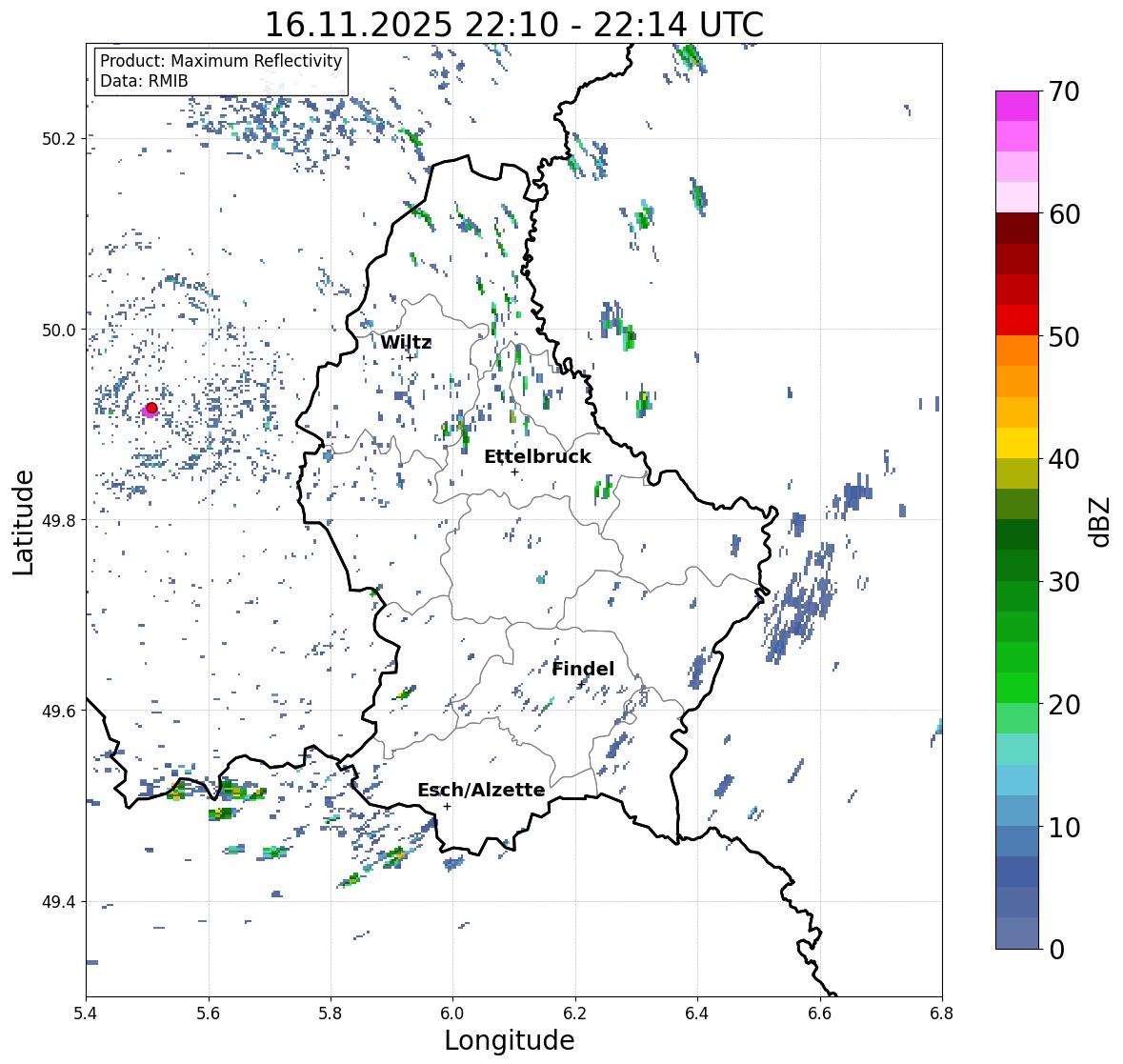The height and width of the screenshot is (1064, 1123).
Task: Click the bright green colorbar swatch above 20
Action: click(1017, 688)
